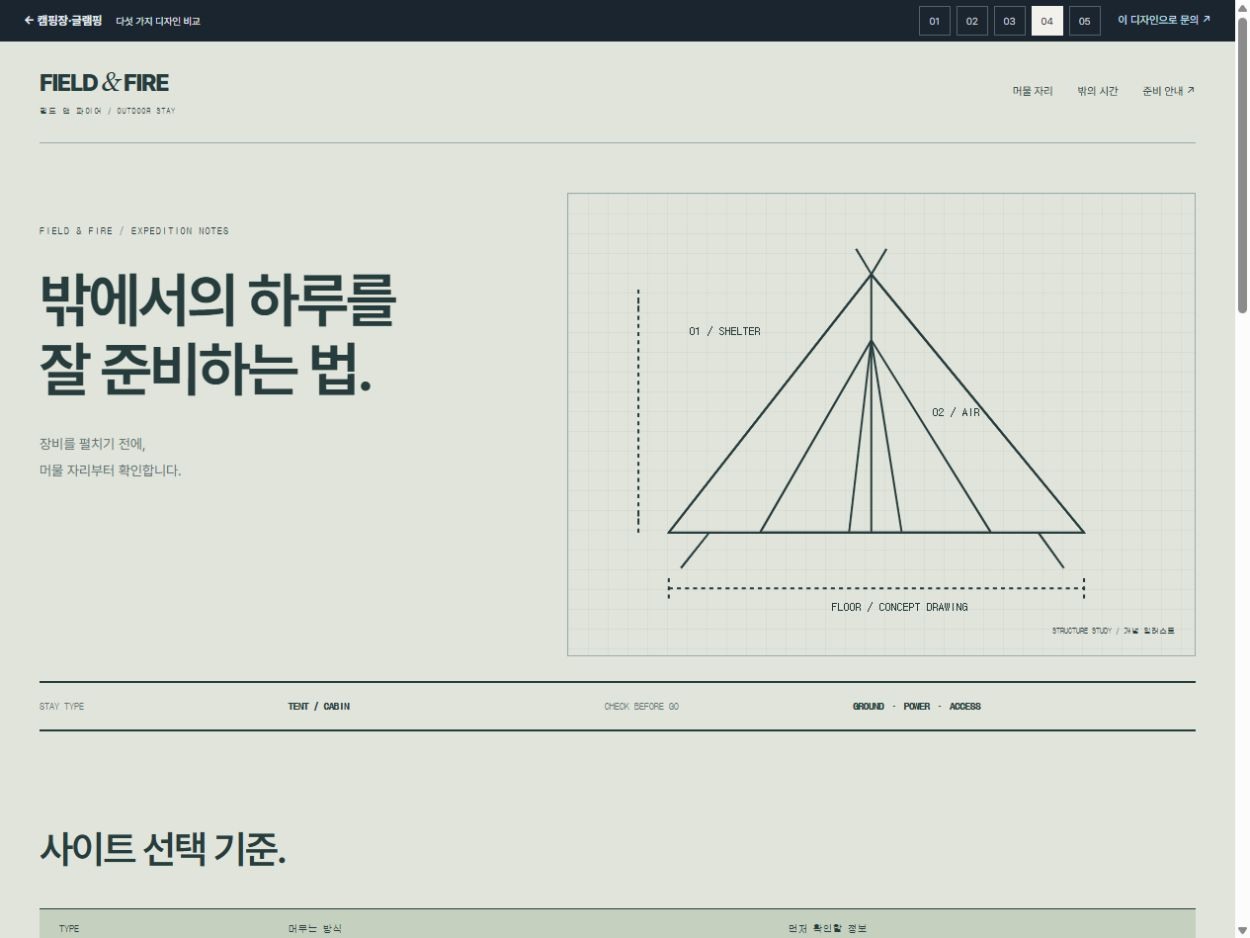Switch to design 02
Viewport: 1250px width, 938px height.
[x=972, y=21]
